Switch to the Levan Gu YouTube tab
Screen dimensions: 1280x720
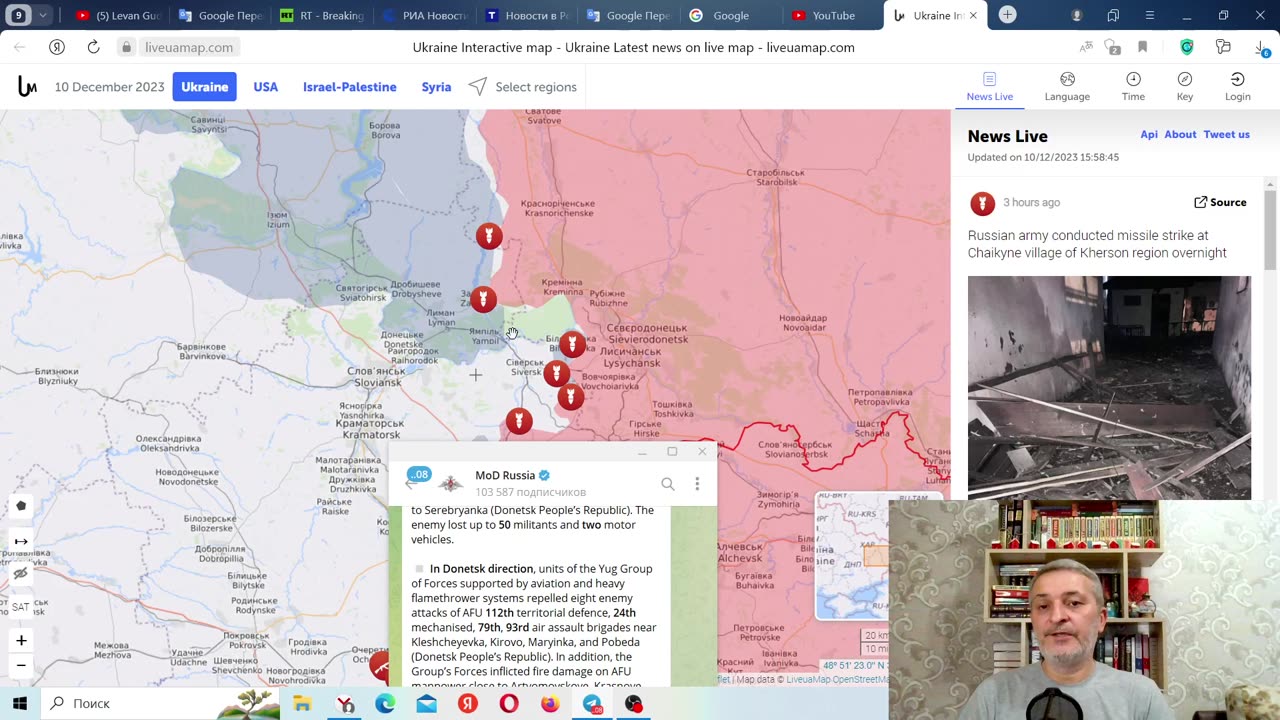point(117,15)
